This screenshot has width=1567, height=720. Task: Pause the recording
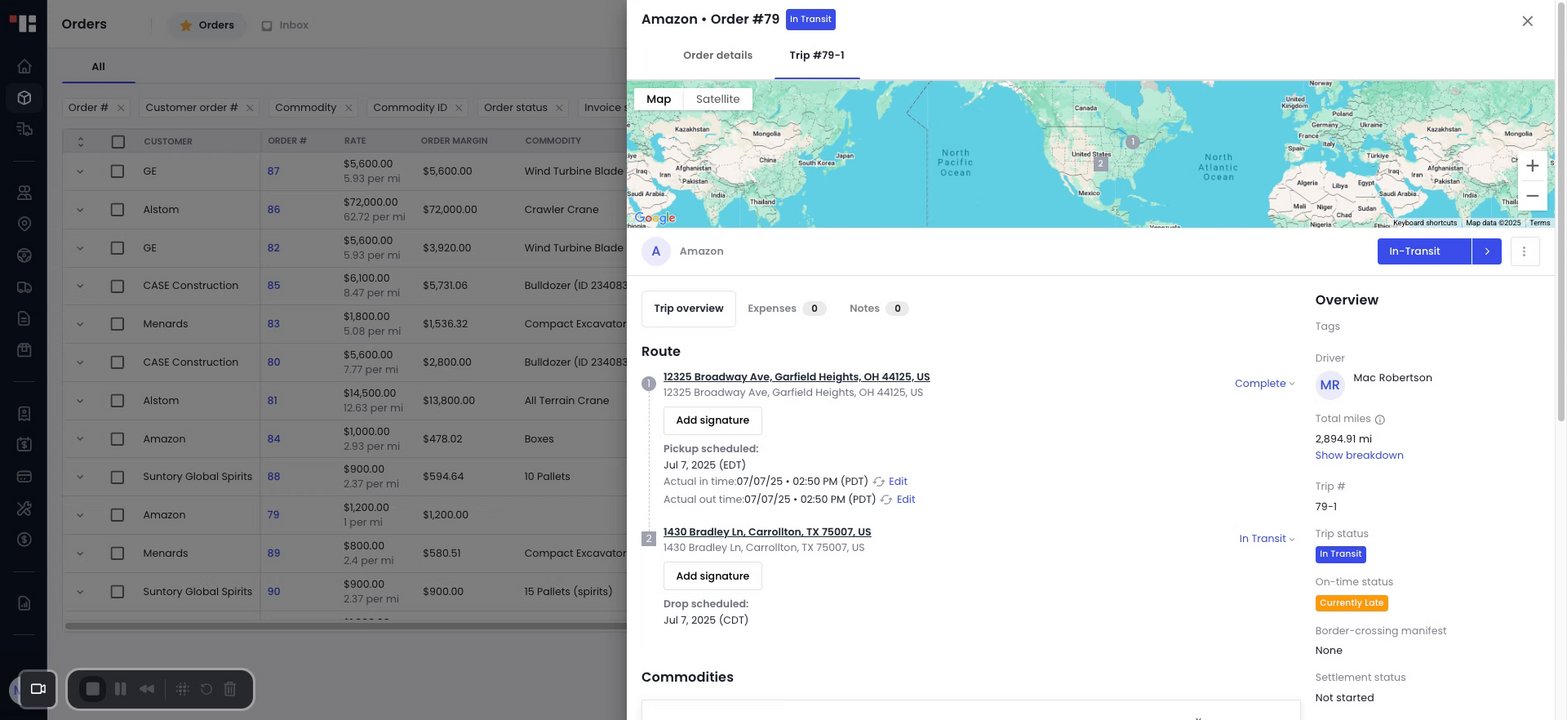pyautogui.click(x=120, y=689)
